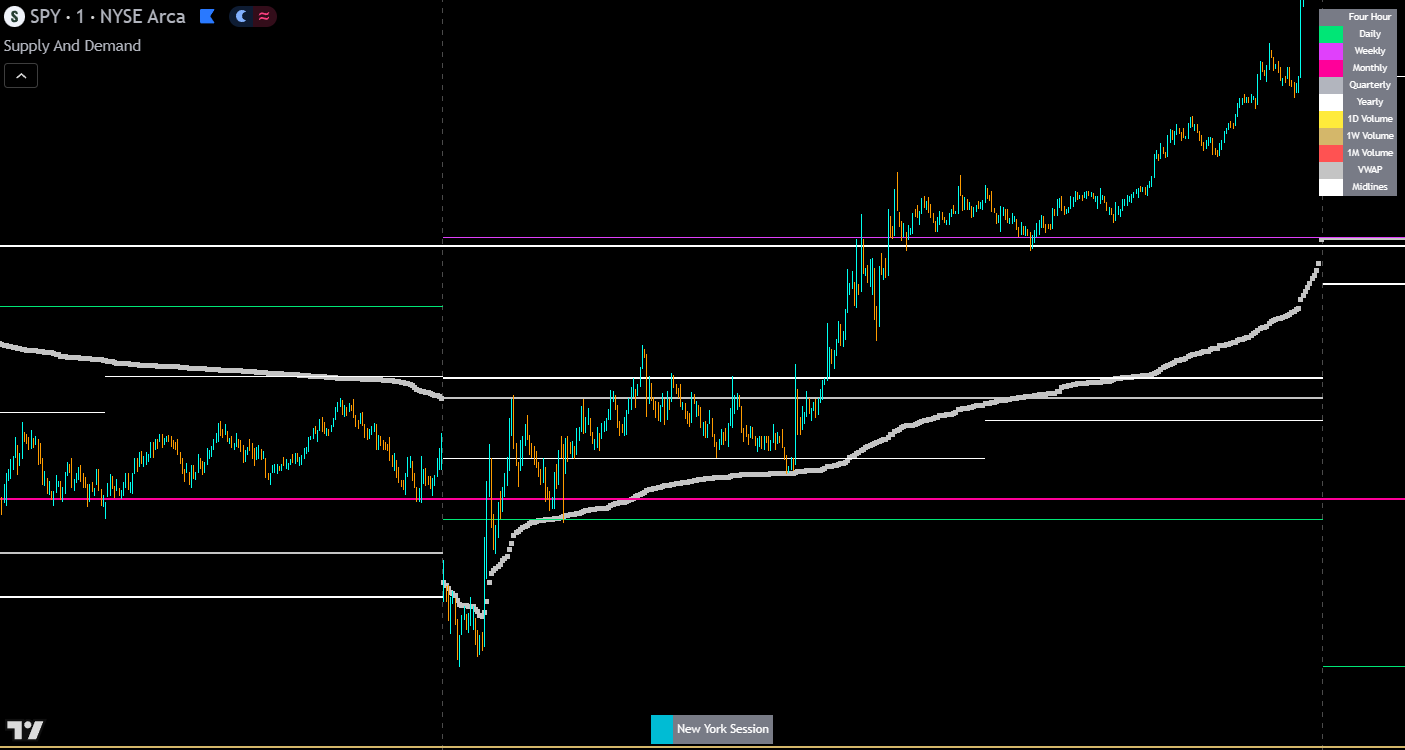Click the light gray VWAP color swatch

pos(1331,170)
